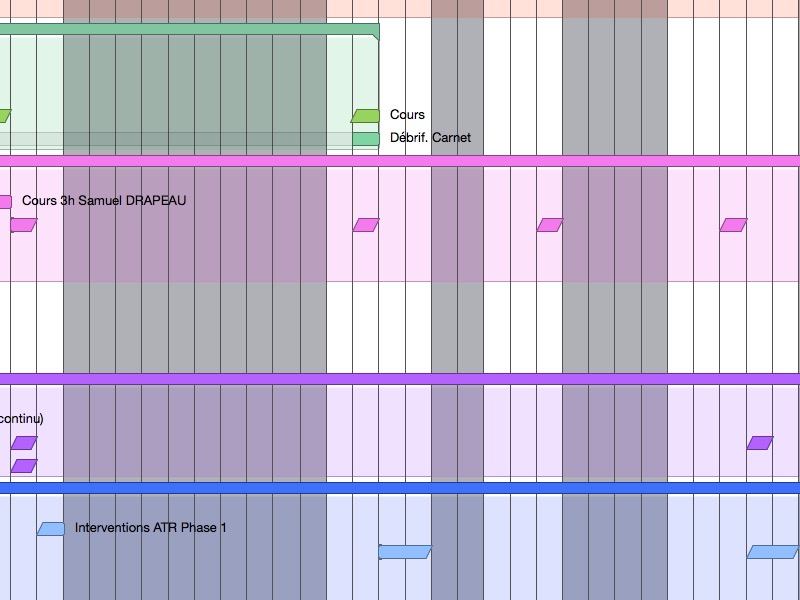800x600 pixels.
Task: Select the third pink marker from the left
Action: tap(550, 225)
